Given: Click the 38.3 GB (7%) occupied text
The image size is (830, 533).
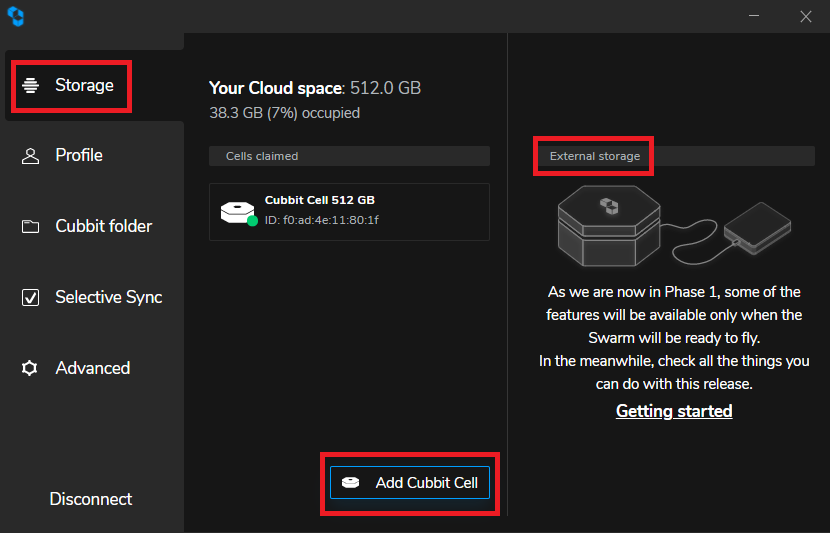Looking at the screenshot, I should coord(284,113).
